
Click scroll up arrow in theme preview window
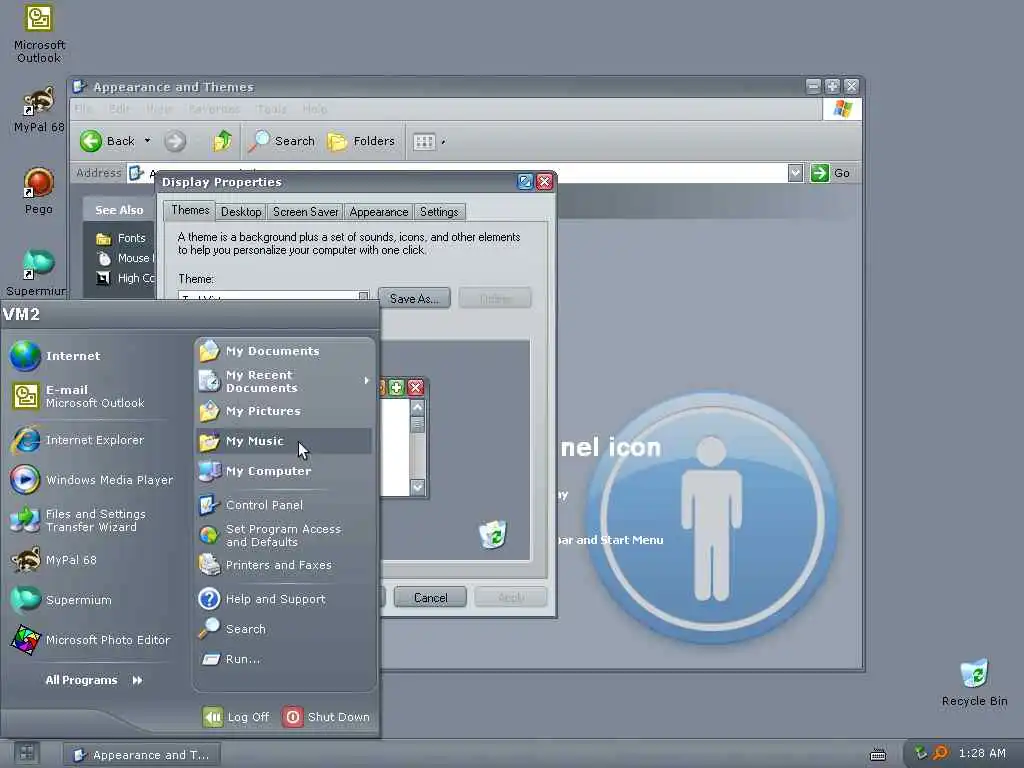coord(417,408)
